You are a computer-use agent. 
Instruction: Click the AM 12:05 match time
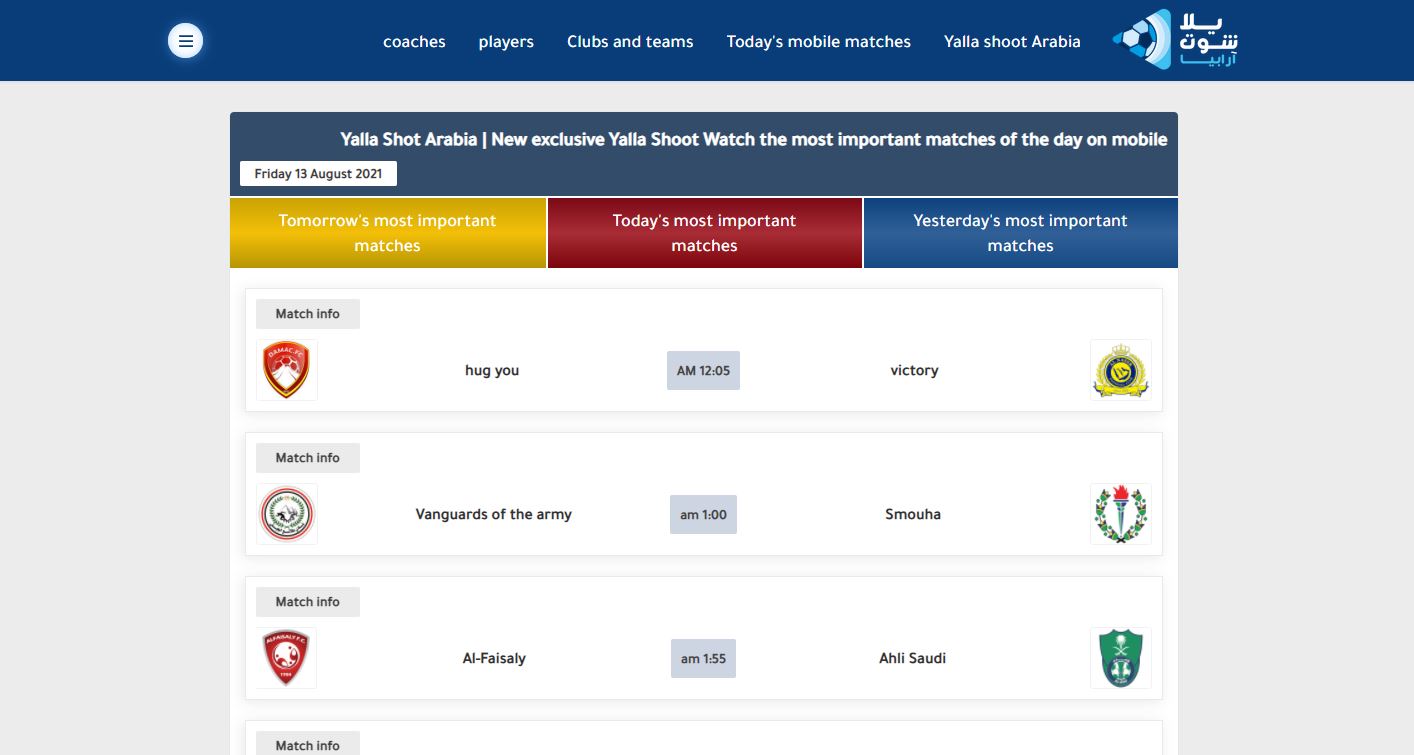pyautogui.click(x=703, y=370)
